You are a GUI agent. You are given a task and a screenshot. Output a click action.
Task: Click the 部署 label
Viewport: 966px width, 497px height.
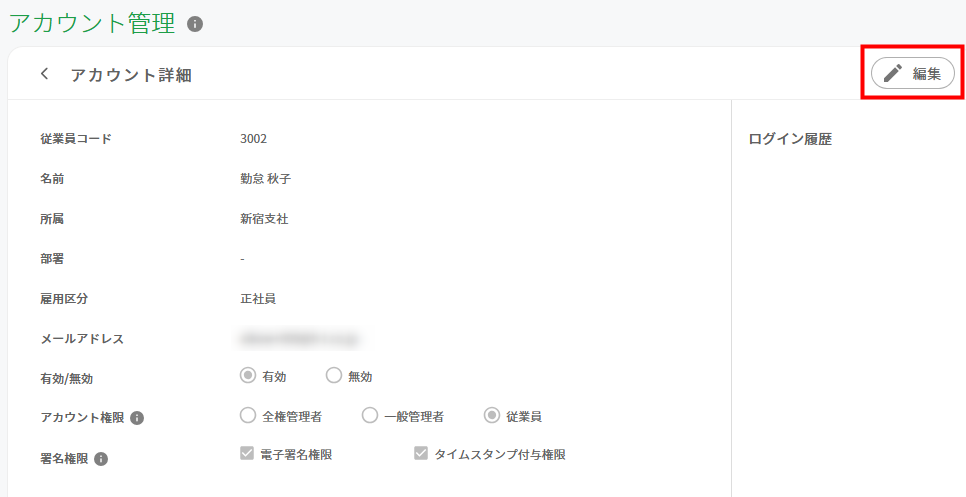point(52,259)
